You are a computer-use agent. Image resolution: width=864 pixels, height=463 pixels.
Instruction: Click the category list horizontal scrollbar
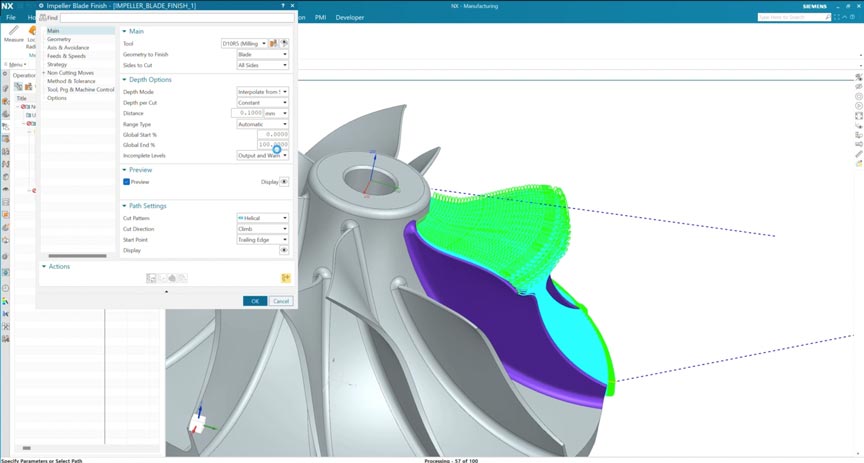77,256
